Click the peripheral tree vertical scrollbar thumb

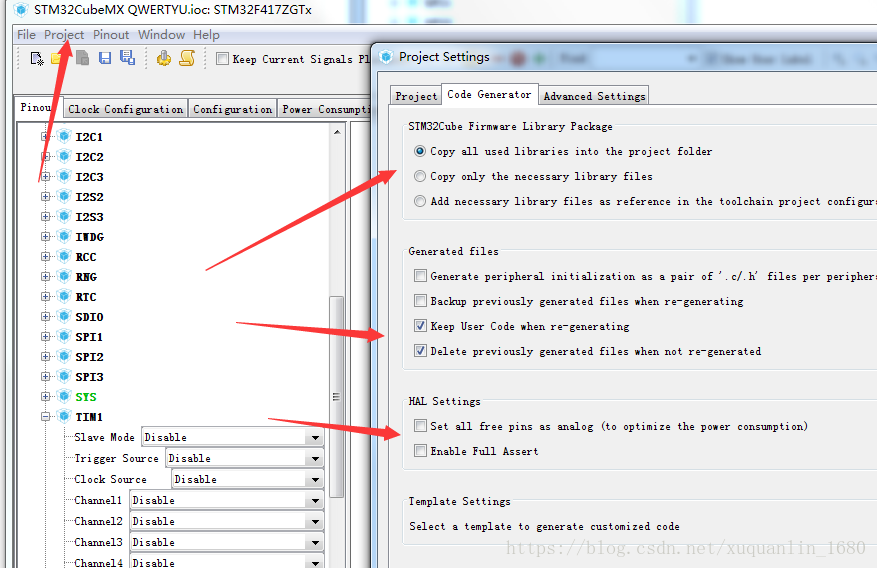click(337, 397)
